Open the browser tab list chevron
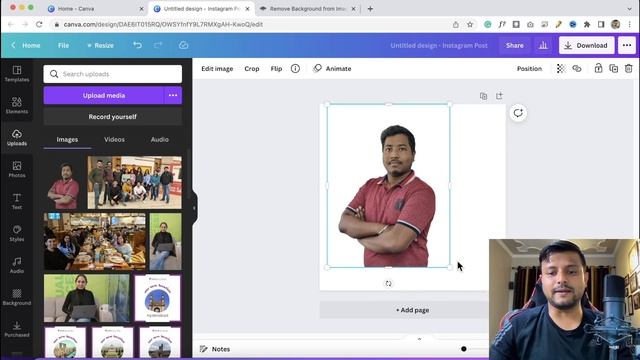This screenshot has width=640, height=360. tap(629, 9)
